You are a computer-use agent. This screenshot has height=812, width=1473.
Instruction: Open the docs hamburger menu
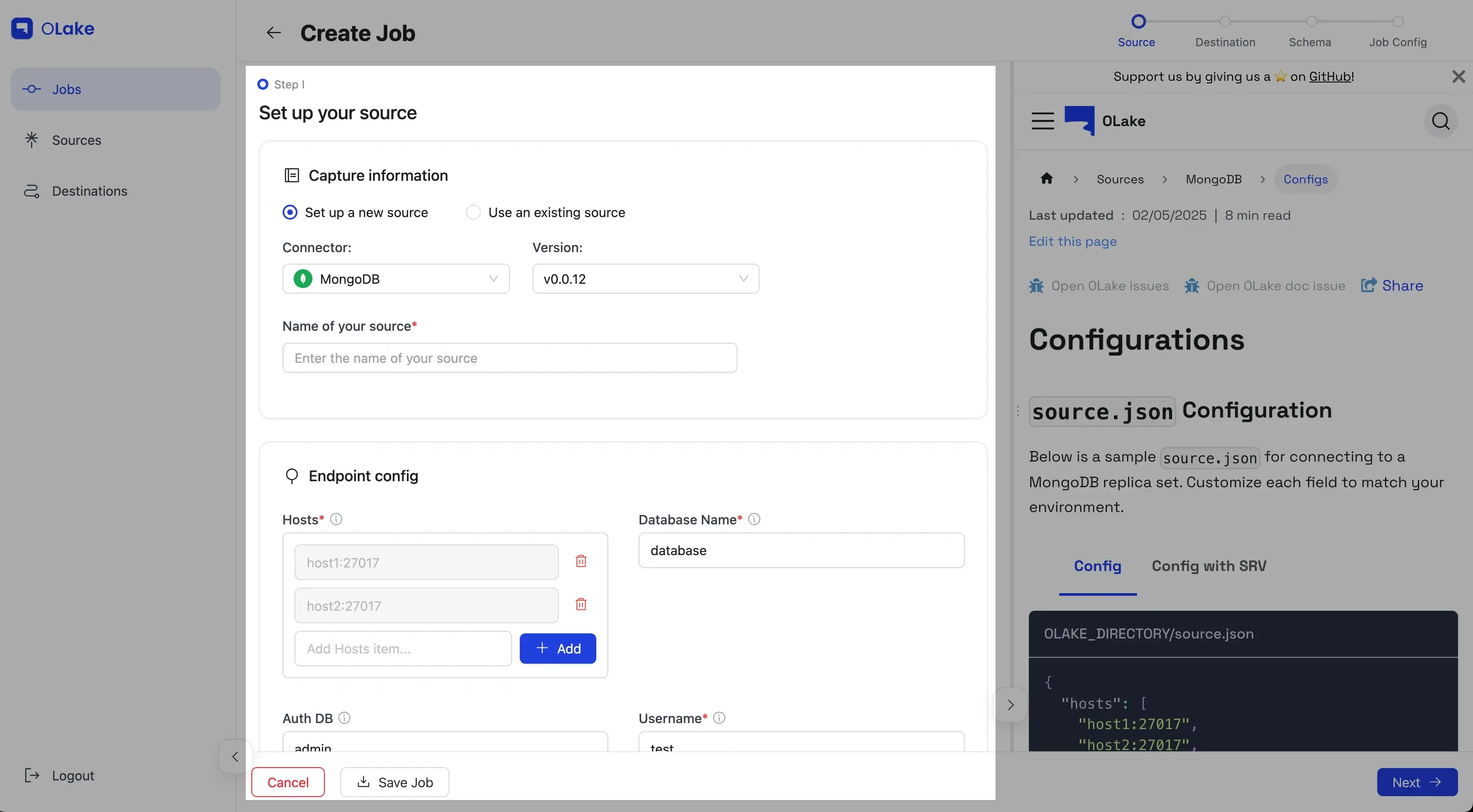[1043, 121]
